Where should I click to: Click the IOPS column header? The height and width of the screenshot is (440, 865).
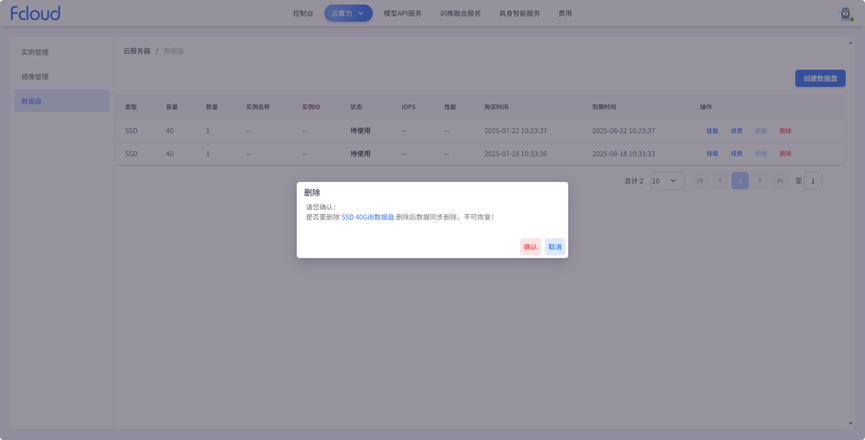408,107
